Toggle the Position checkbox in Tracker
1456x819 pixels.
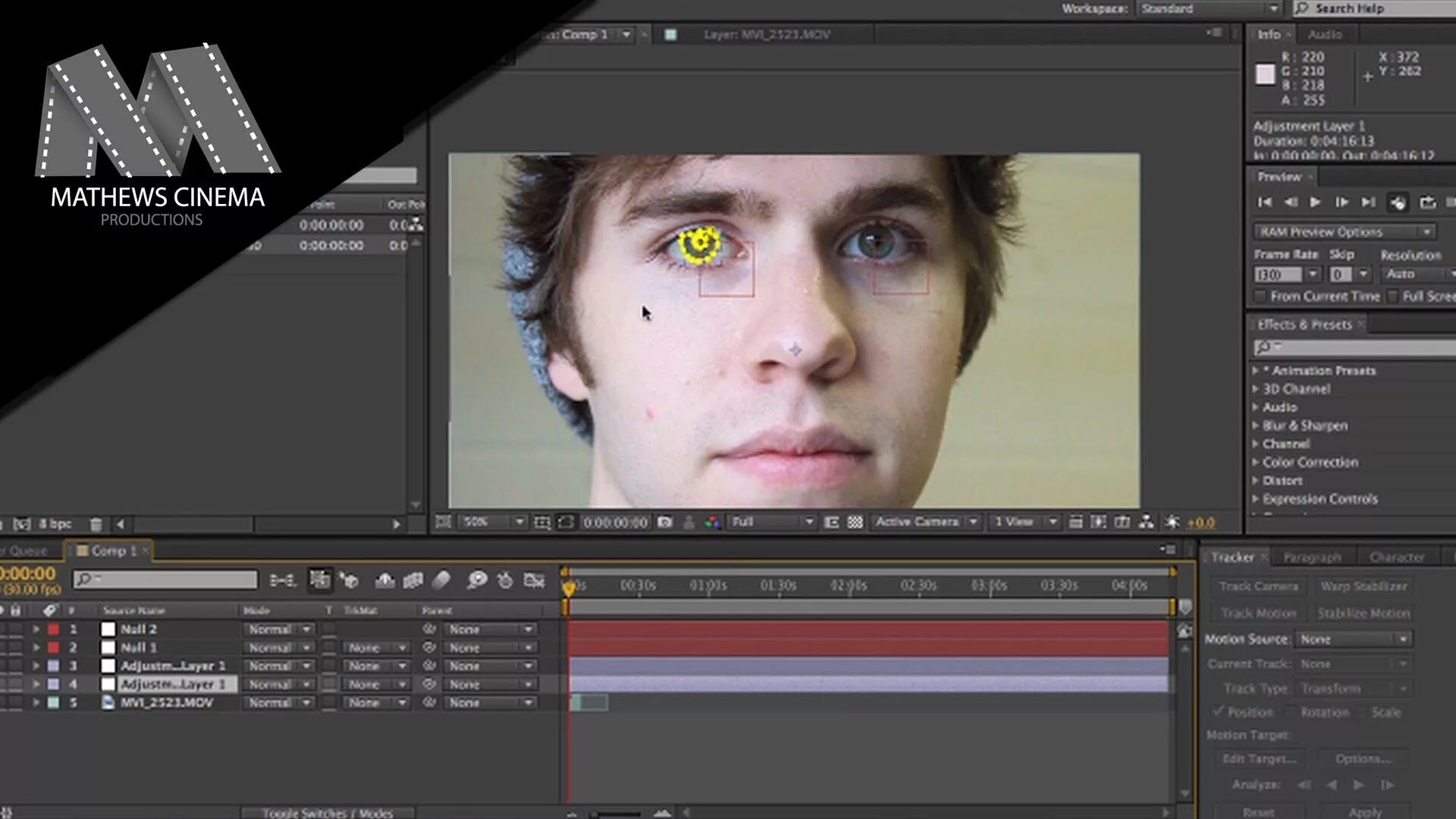1218,712
